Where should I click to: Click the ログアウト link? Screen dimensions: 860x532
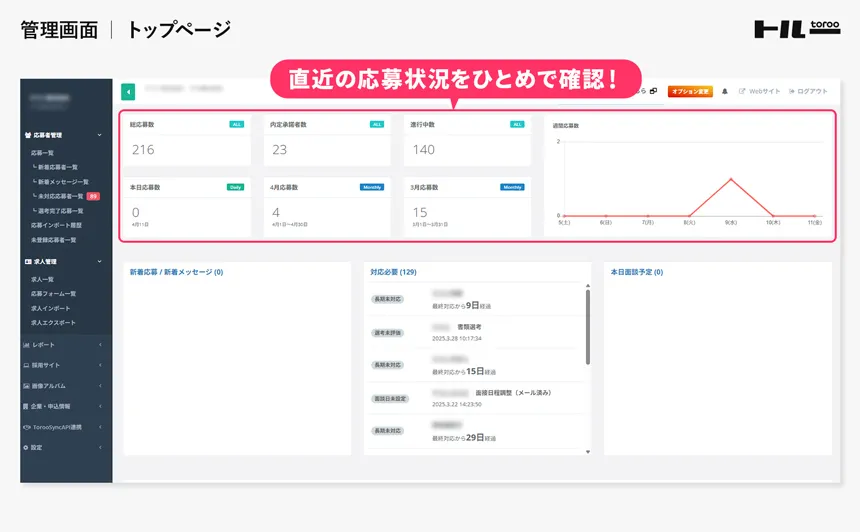pos(808,92)
